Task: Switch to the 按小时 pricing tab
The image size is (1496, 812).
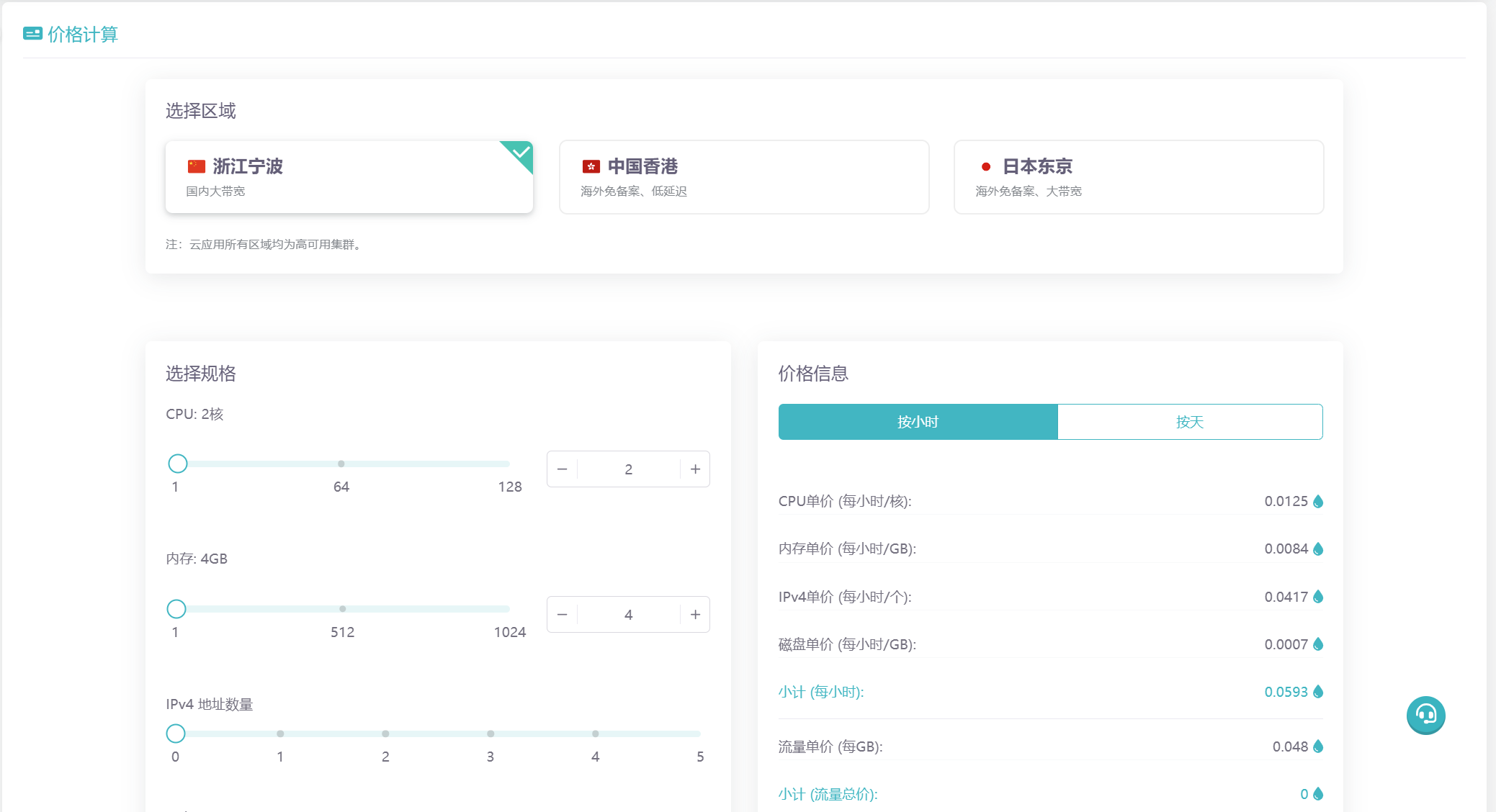Action: 918,422
